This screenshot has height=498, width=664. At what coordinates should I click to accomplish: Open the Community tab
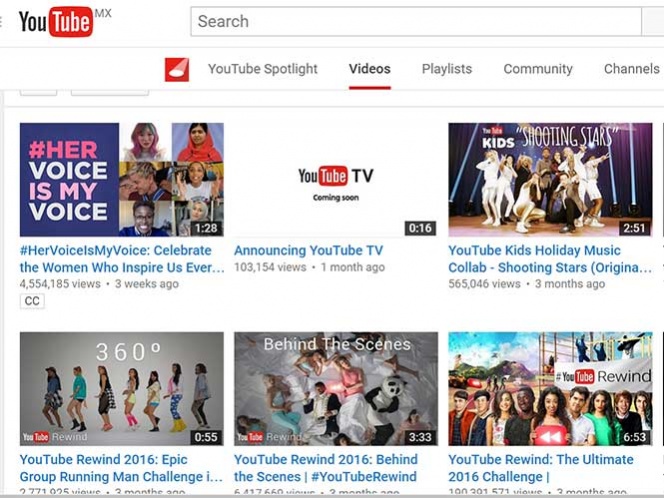(x=538, y=69)
